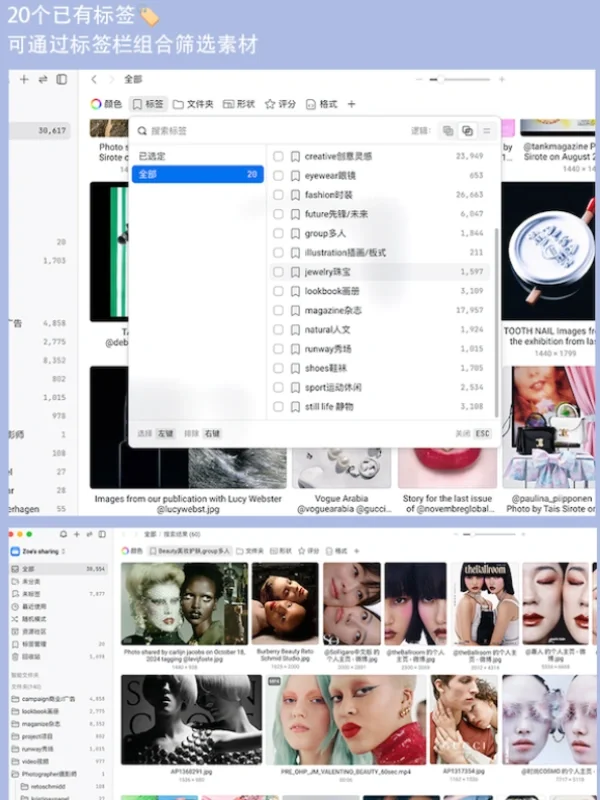Select the highlighted middle logic mode icon

[467, 131]
